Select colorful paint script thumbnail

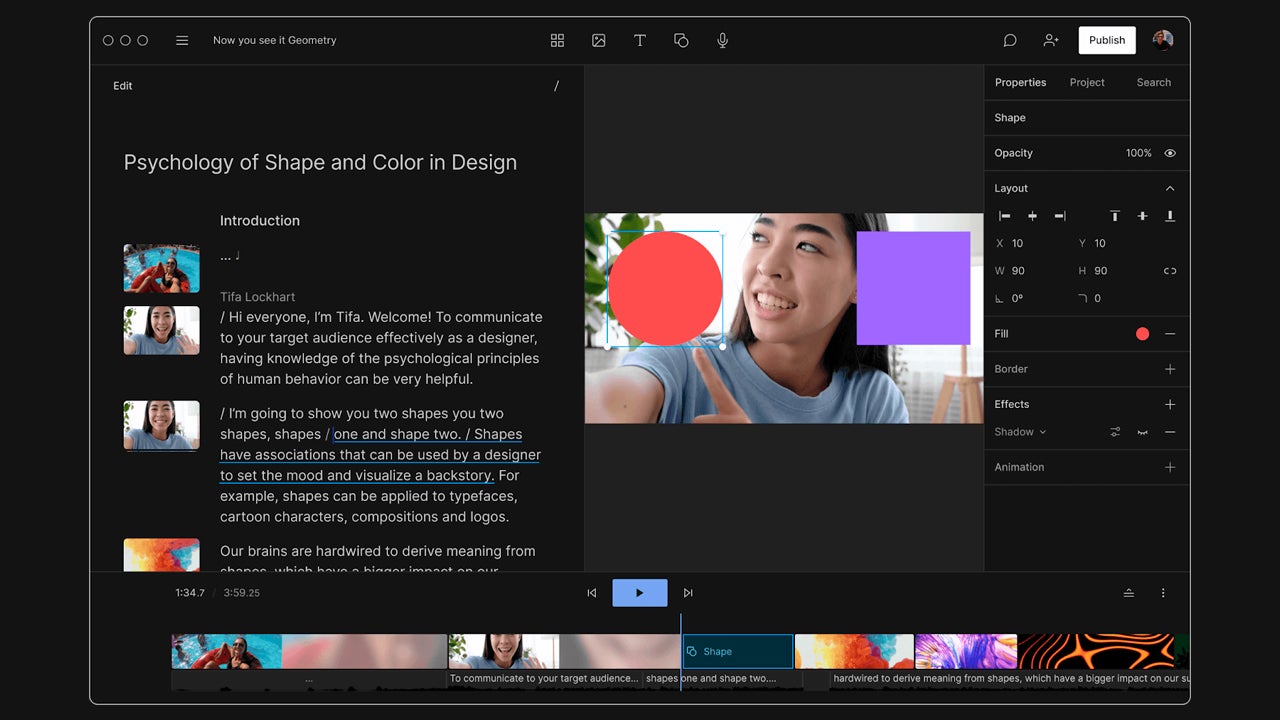coord(161,555)
